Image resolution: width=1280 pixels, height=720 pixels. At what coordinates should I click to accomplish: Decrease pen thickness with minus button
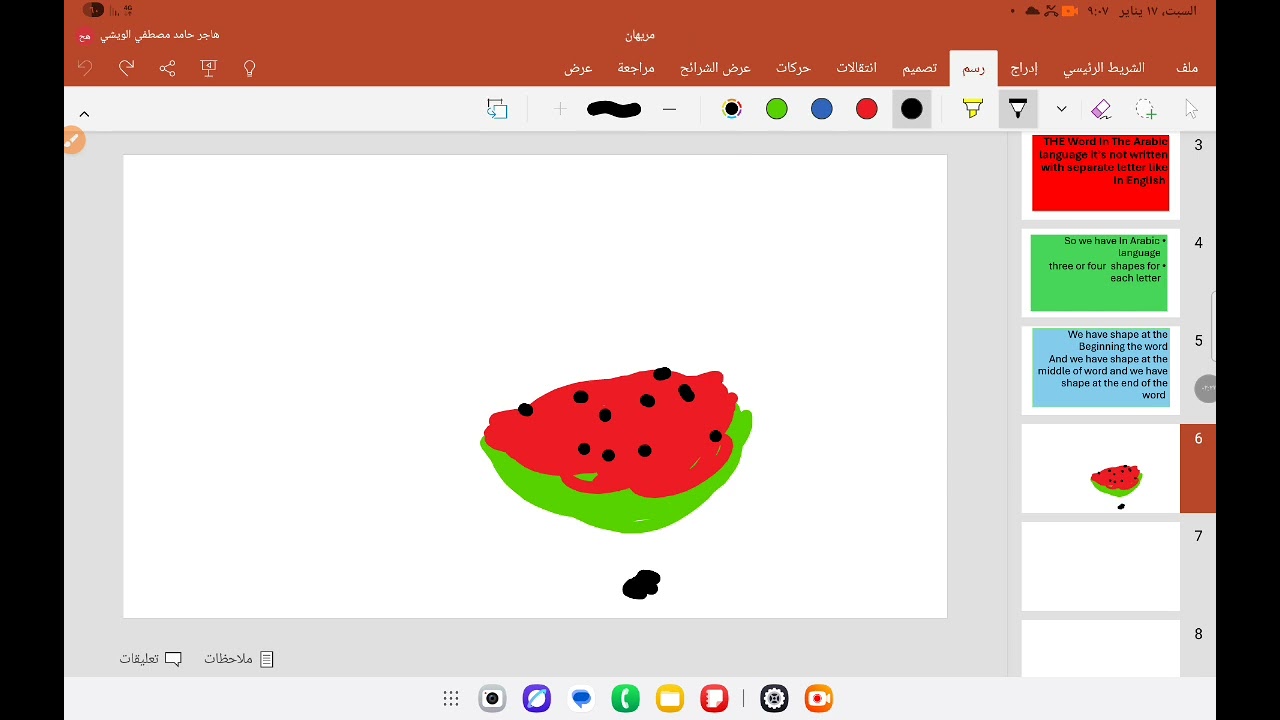coord(670,109)
